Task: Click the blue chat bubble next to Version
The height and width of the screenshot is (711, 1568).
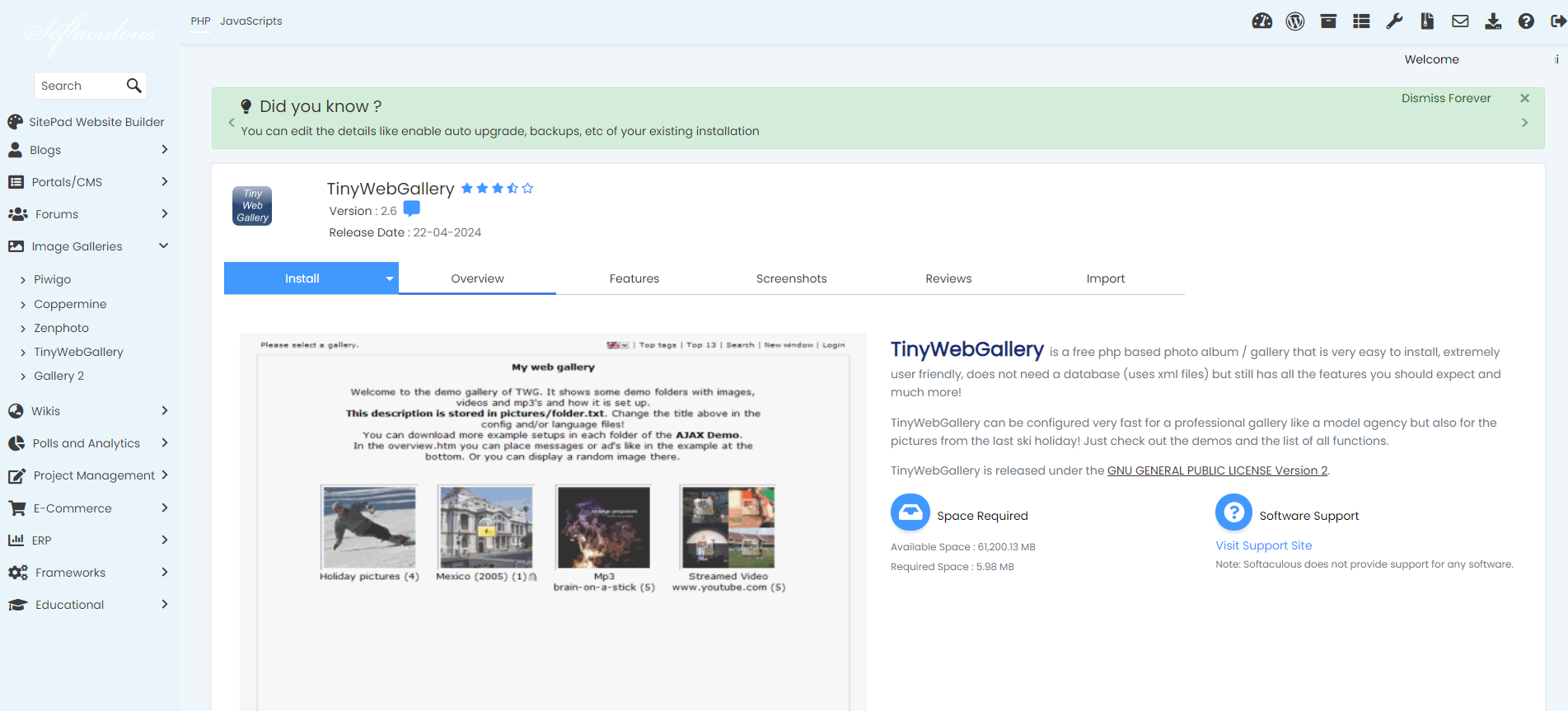Action: click(x=412, y=209)
